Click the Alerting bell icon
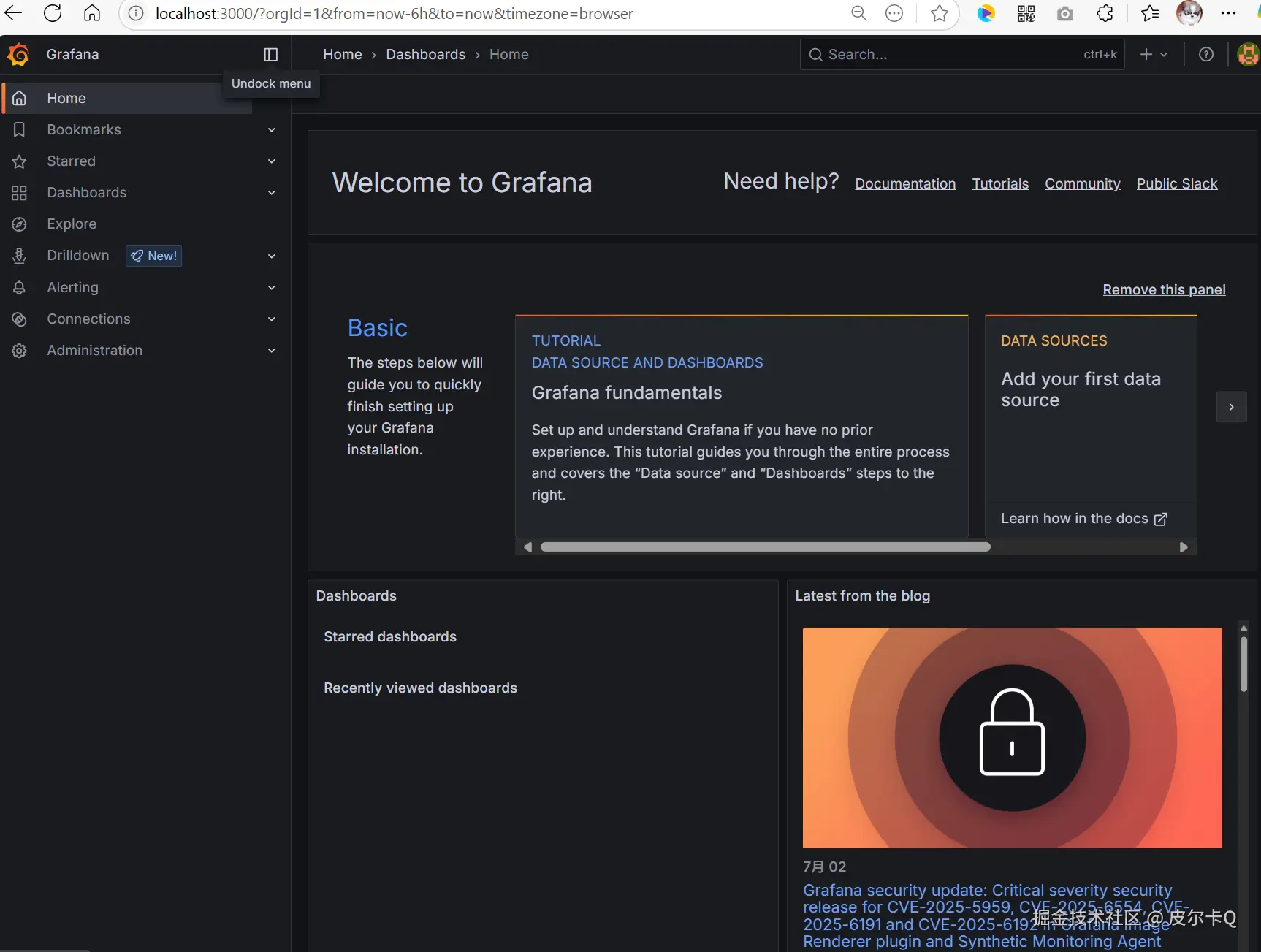Viewport: 1261px width, 952px height. (x=20, y=288)
